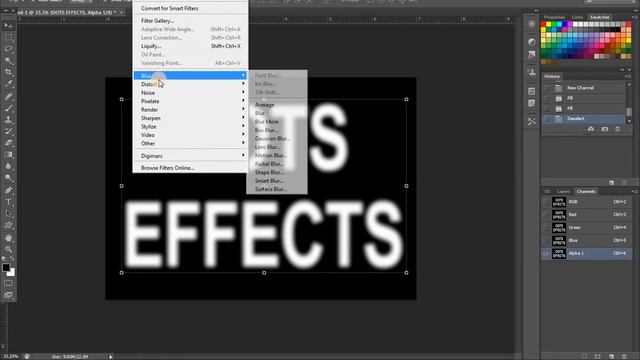The image size is (640, 360).
Task: Pick the red swatch in Swatches panel
Action: pos(543,24)
